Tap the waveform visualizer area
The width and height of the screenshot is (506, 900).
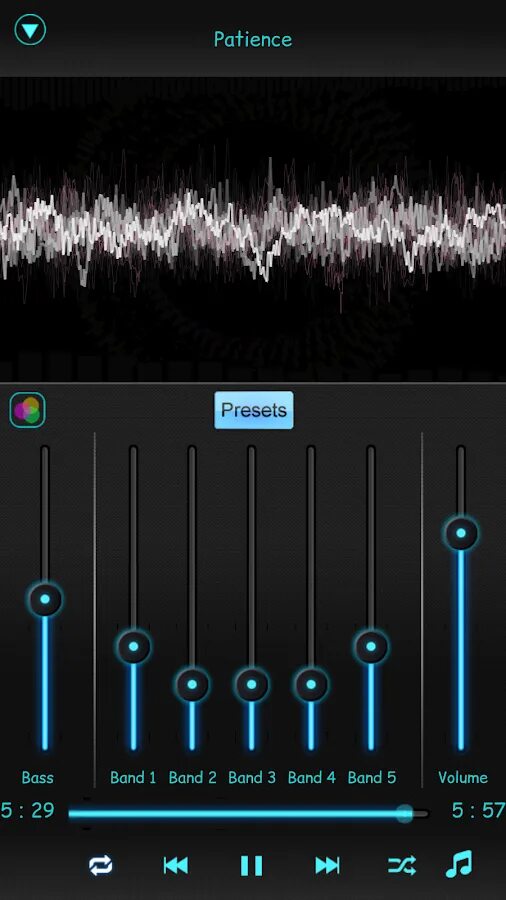point(253,230)
